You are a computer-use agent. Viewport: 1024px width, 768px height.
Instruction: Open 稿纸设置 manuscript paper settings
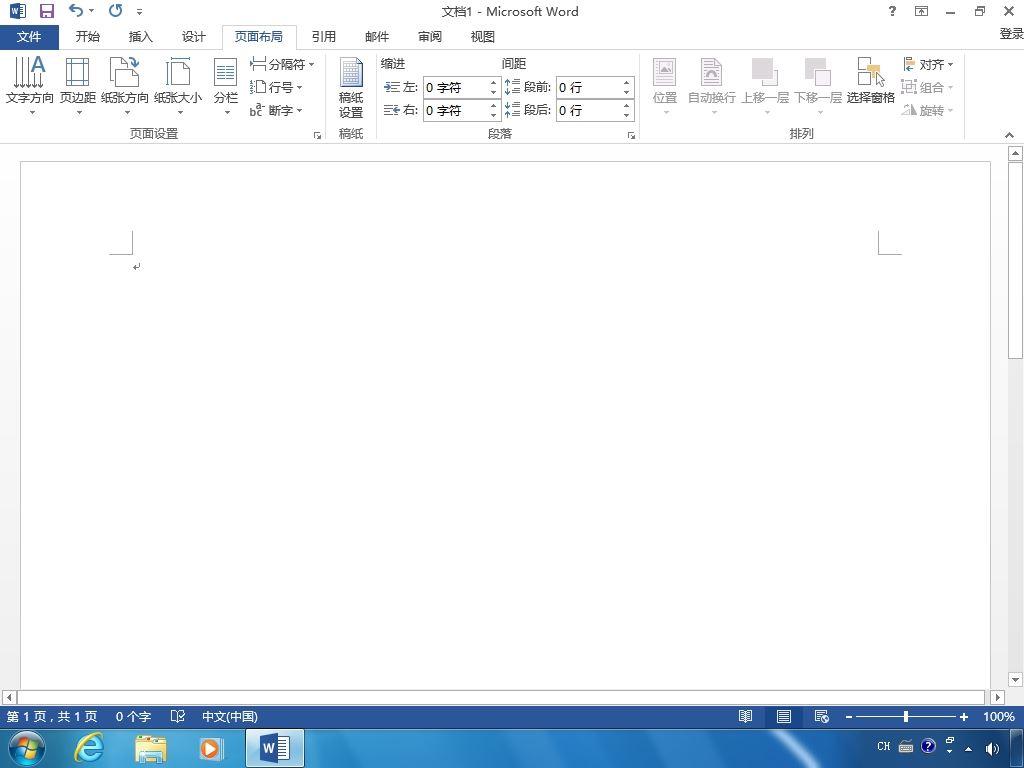point(351,88)
